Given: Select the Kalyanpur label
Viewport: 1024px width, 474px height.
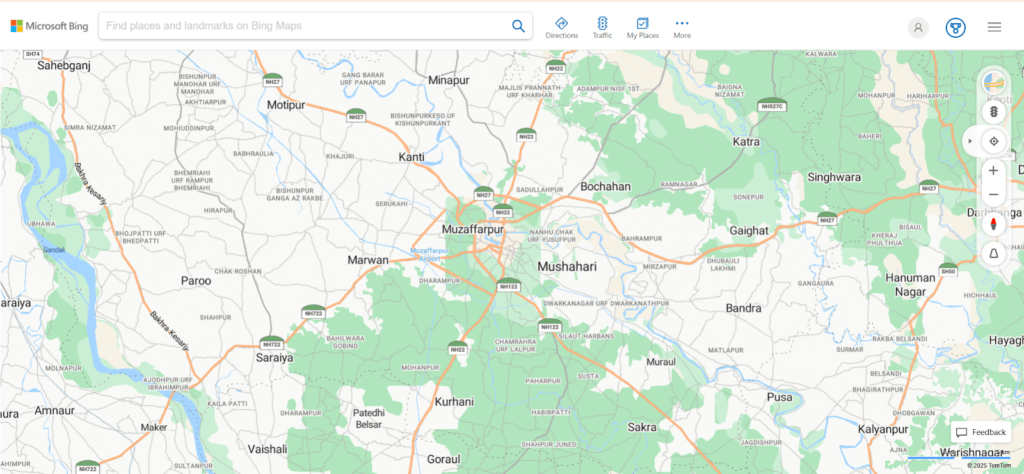Looking at the screenshot, I should [883, 430].
